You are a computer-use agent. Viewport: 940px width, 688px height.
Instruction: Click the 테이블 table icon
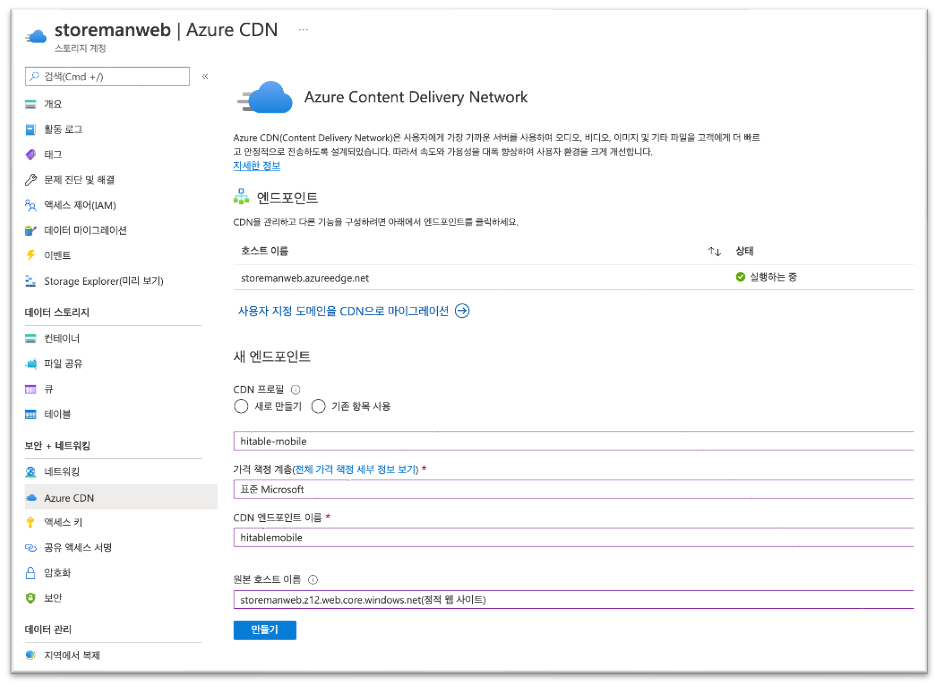click(31, 415)
